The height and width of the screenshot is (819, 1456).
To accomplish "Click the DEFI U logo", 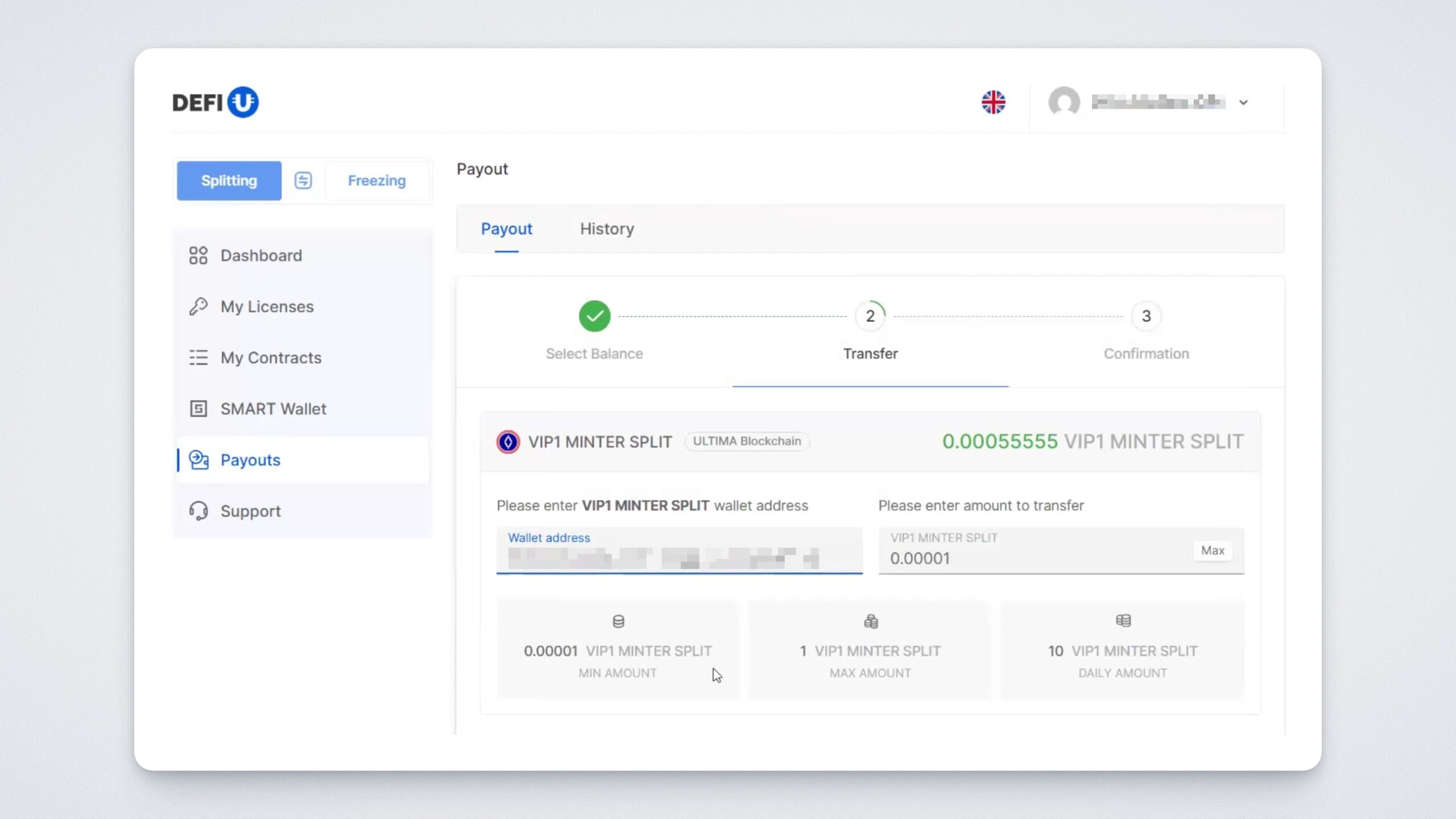I will click(x=216, y=102).
